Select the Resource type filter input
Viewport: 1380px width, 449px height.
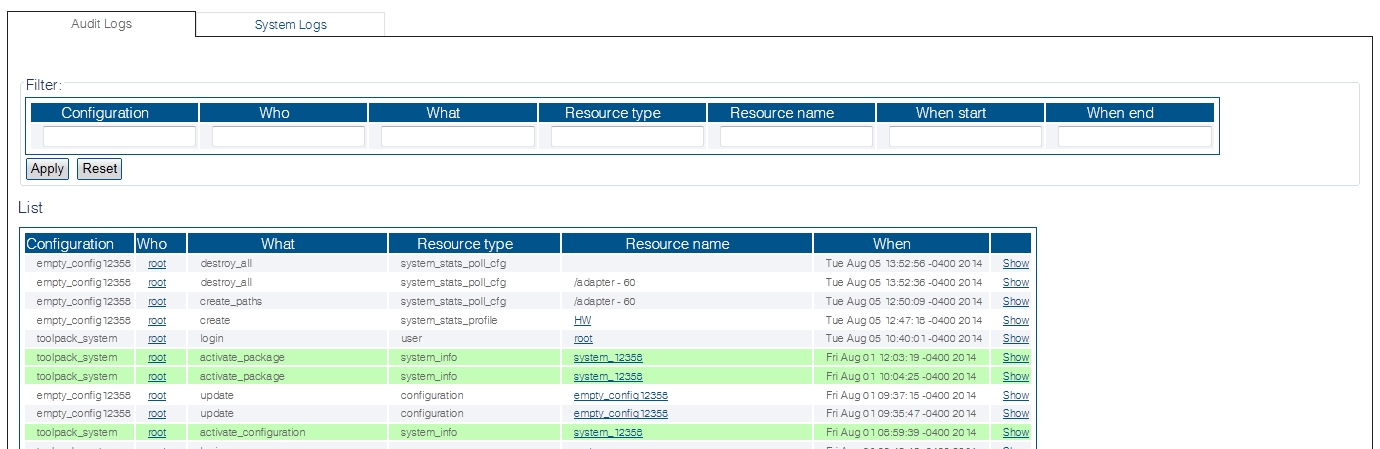coord(627,137)
